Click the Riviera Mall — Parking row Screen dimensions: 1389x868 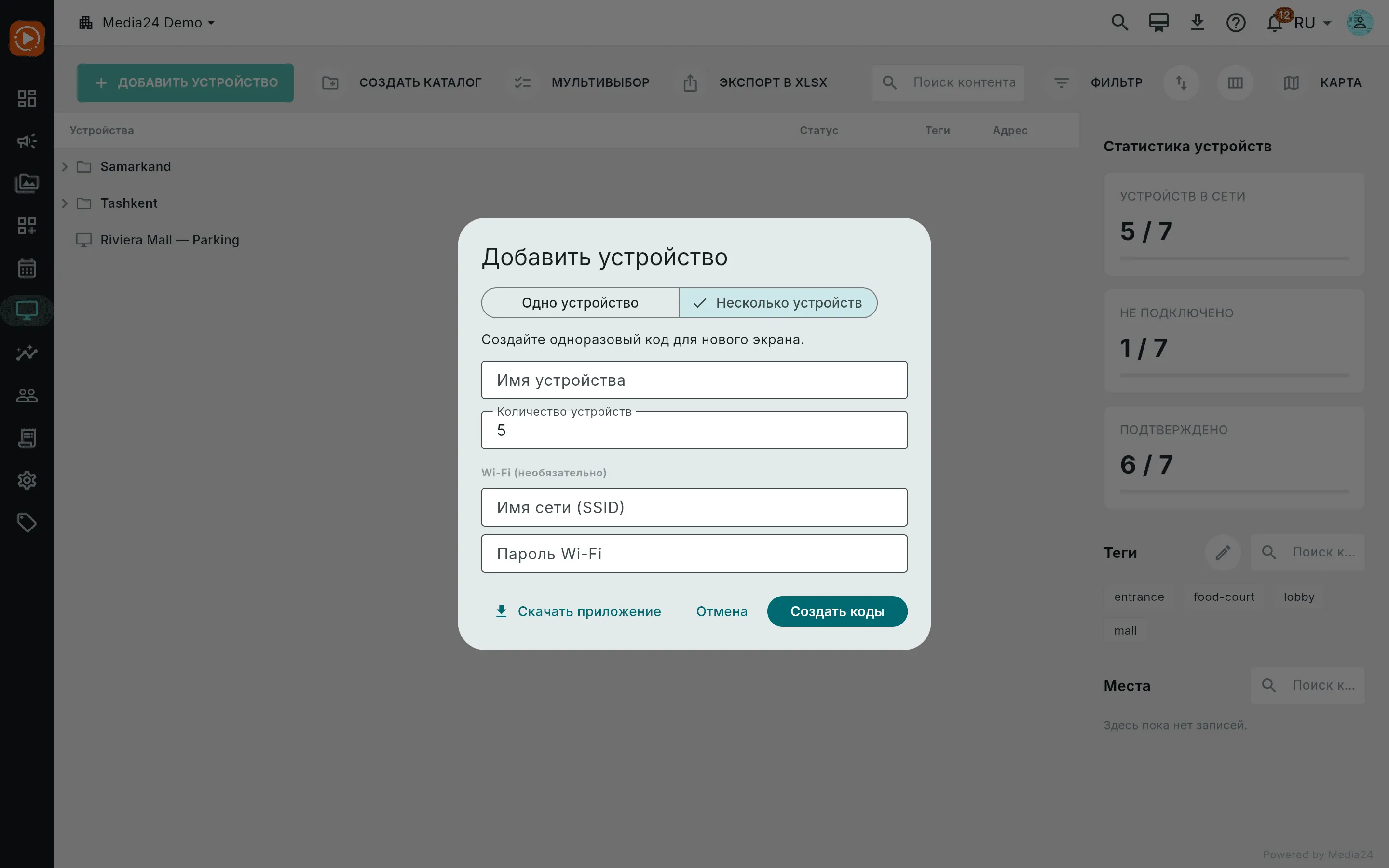click(x=567, y=240)
